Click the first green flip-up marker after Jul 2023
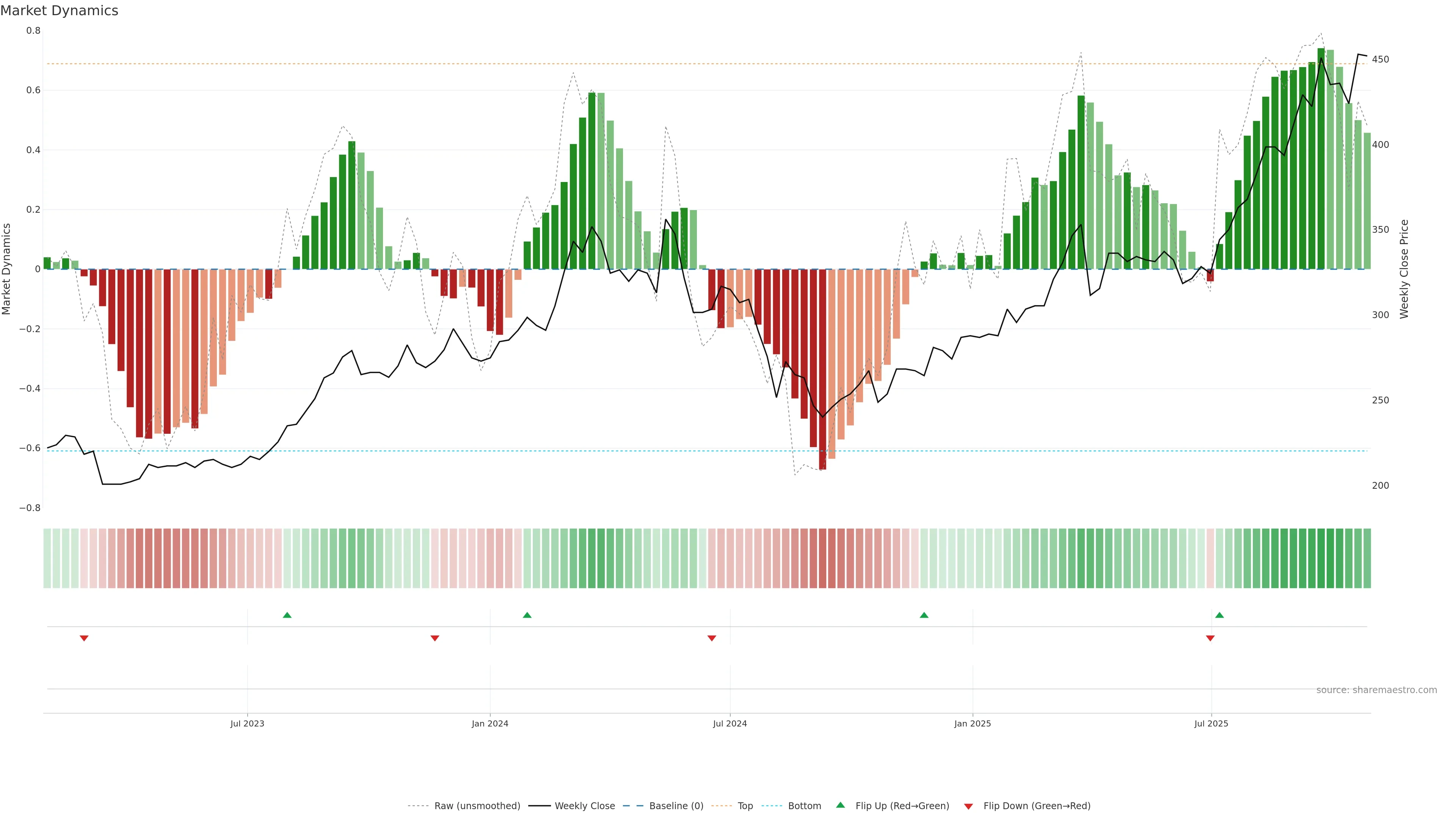 287,615
